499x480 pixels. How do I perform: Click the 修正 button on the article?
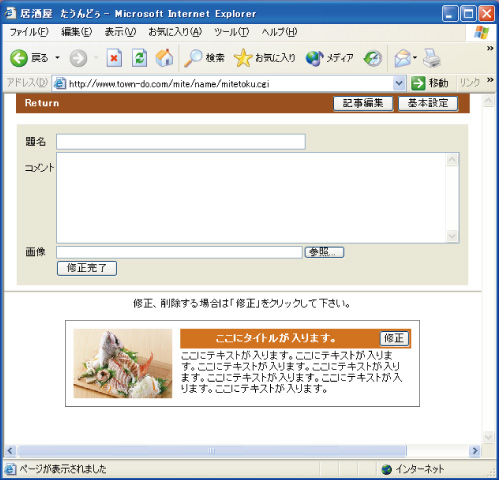click(x=394, y=338)
